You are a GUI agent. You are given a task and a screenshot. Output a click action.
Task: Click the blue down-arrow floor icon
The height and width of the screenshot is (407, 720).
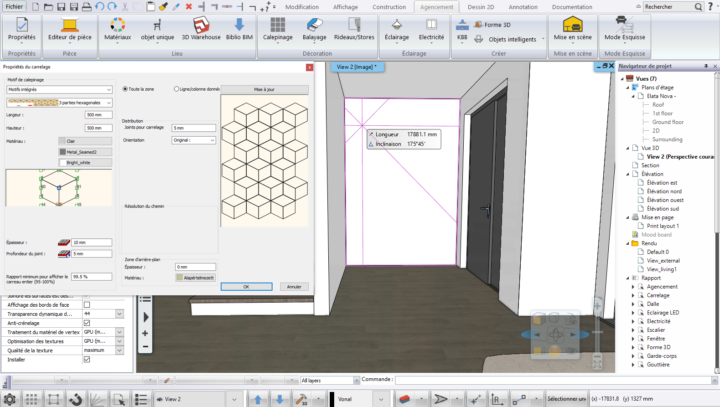280,399
